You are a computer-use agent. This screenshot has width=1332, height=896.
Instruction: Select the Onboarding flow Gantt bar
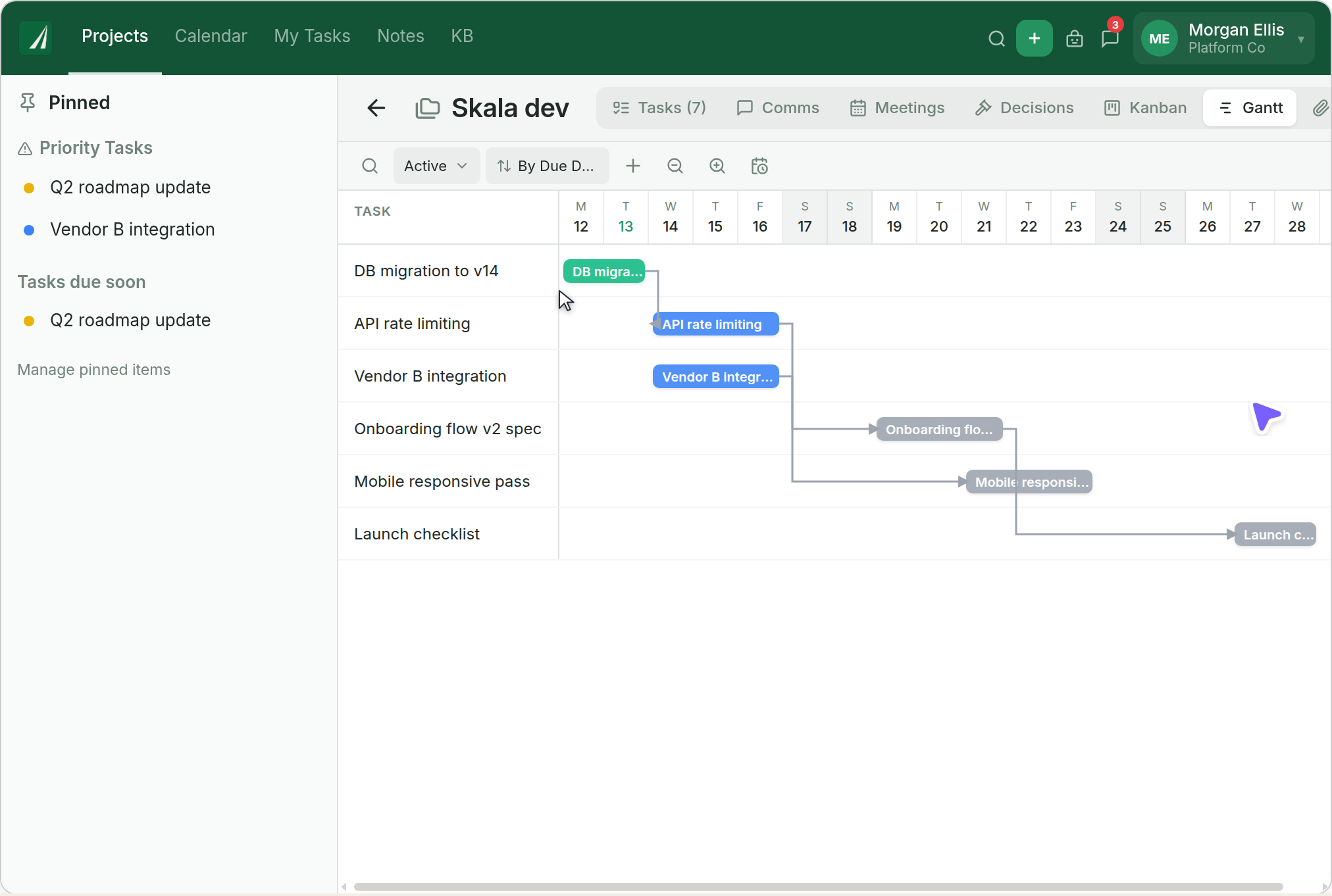[939, 430]
